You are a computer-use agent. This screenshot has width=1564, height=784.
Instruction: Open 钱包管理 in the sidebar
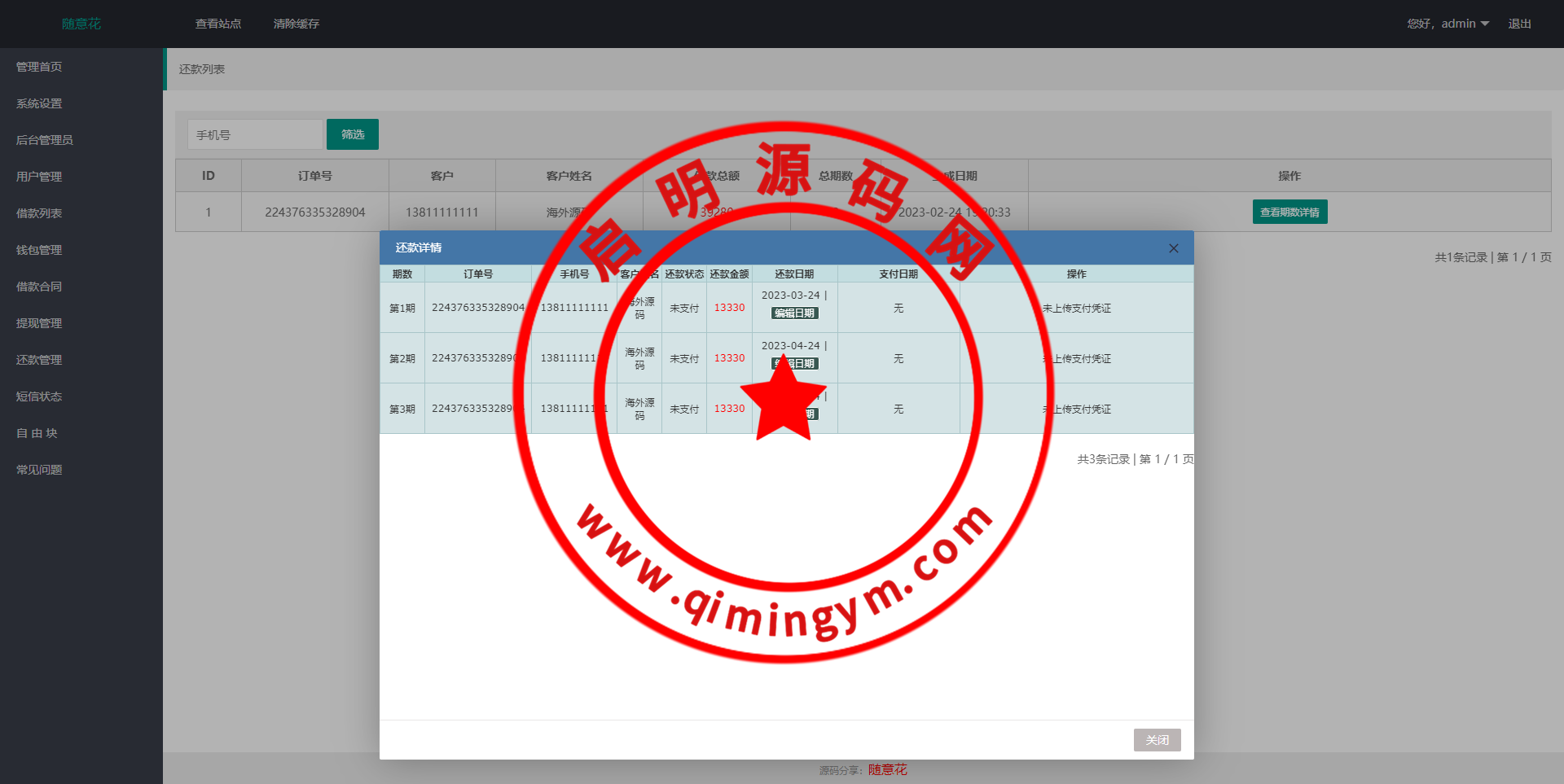[39, 250]
